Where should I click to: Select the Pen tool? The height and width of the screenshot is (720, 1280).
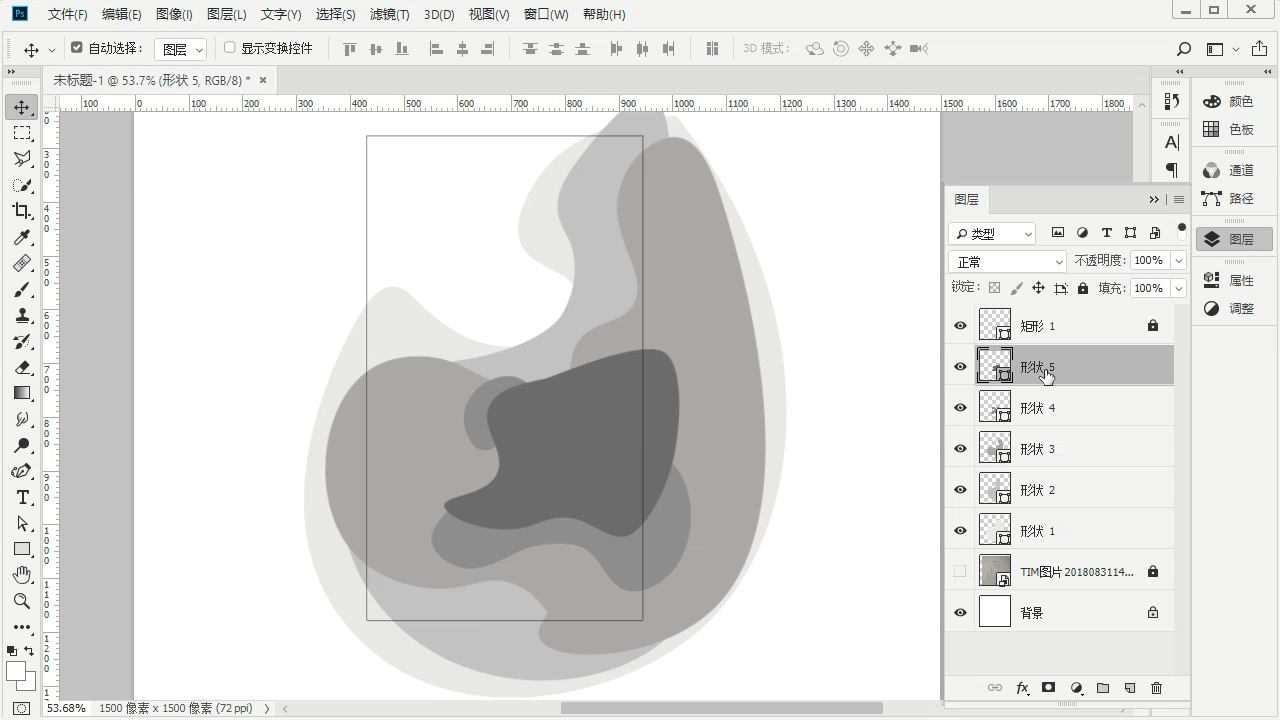point(22,471)
